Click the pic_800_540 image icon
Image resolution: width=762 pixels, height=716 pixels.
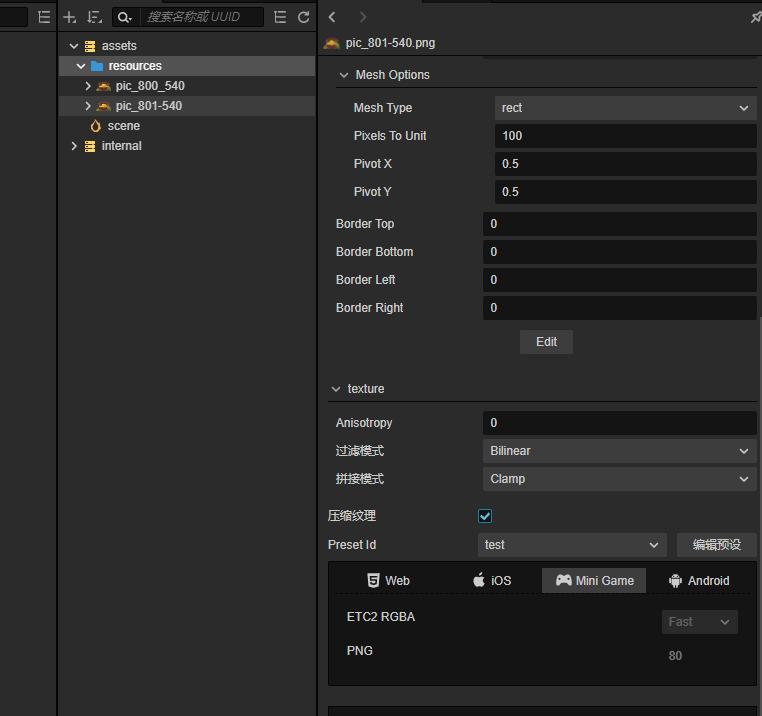[x=104, y=87]
